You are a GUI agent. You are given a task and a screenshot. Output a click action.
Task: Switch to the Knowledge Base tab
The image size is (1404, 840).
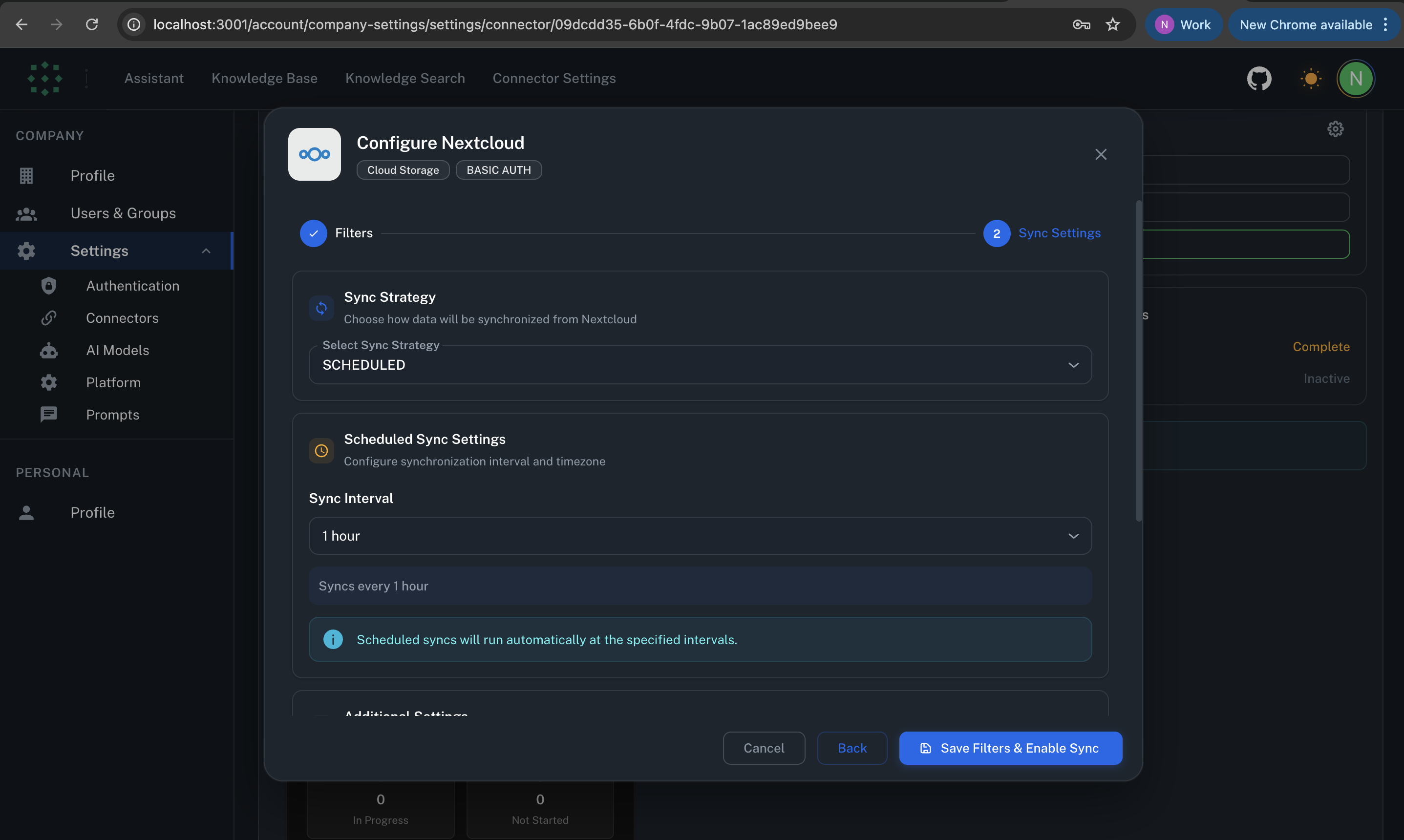(x=264, y=78)
